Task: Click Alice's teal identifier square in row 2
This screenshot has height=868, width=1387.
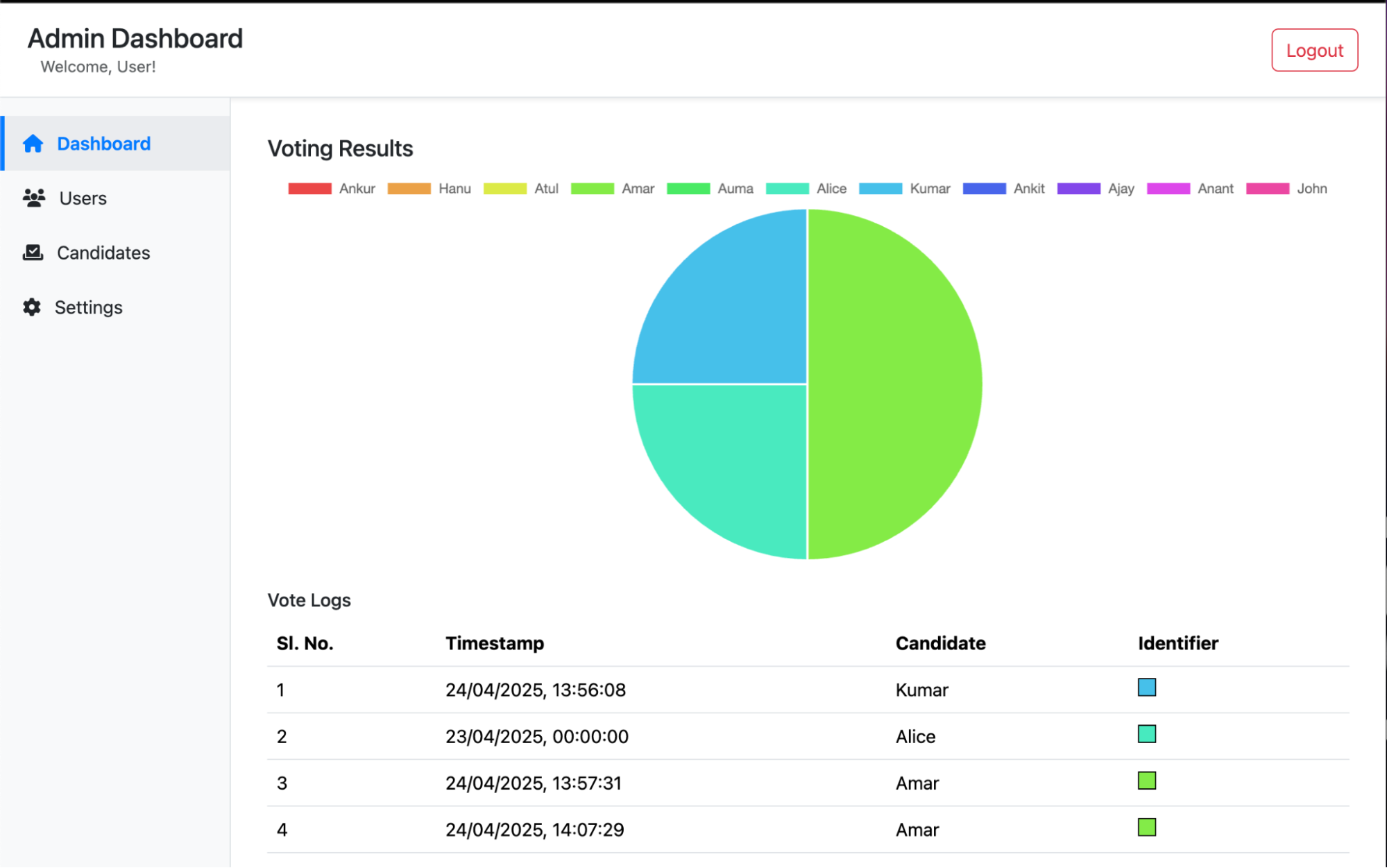Action: tap(1147, 734)
